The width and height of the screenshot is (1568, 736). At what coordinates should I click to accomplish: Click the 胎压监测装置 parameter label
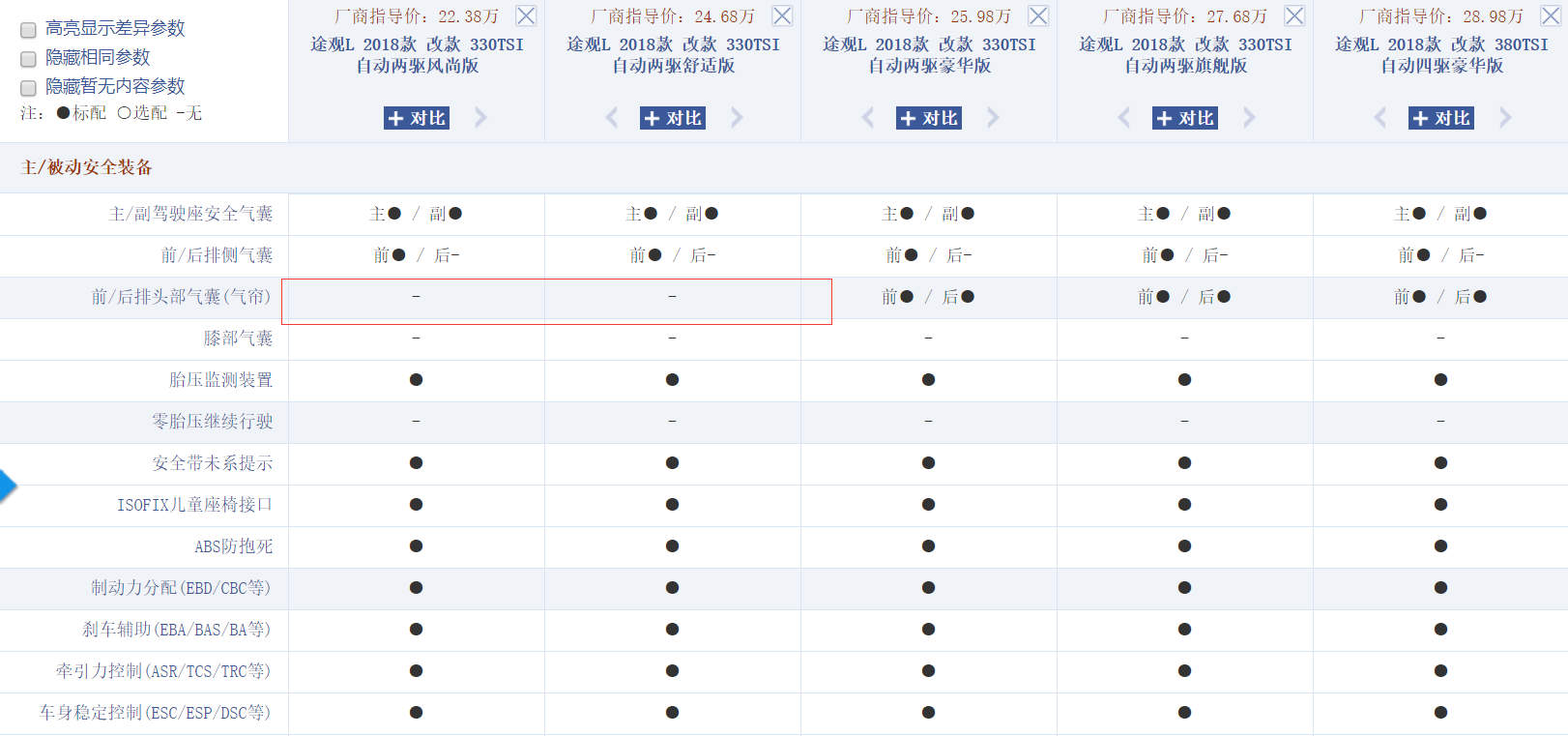pos(220,380)
